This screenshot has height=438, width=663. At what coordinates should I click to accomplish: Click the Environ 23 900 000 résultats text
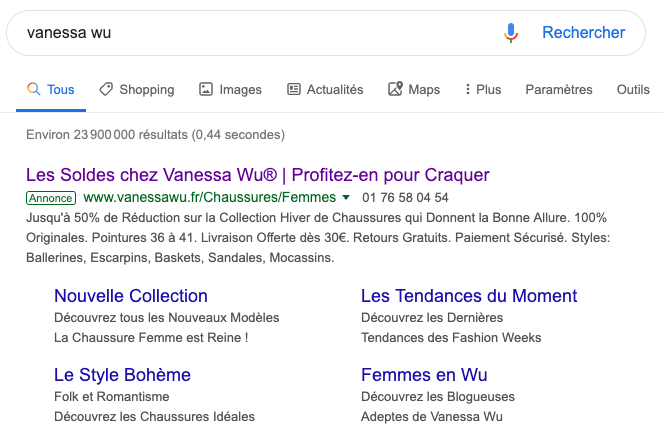(x=156, y=134)
